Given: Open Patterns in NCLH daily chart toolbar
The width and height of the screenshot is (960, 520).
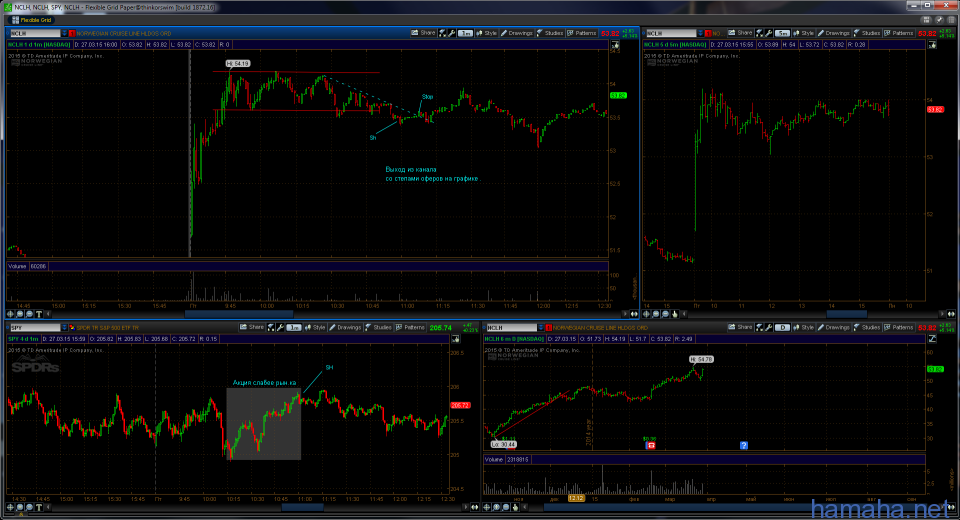Looking at the screenshot, I should coord(898,328).
